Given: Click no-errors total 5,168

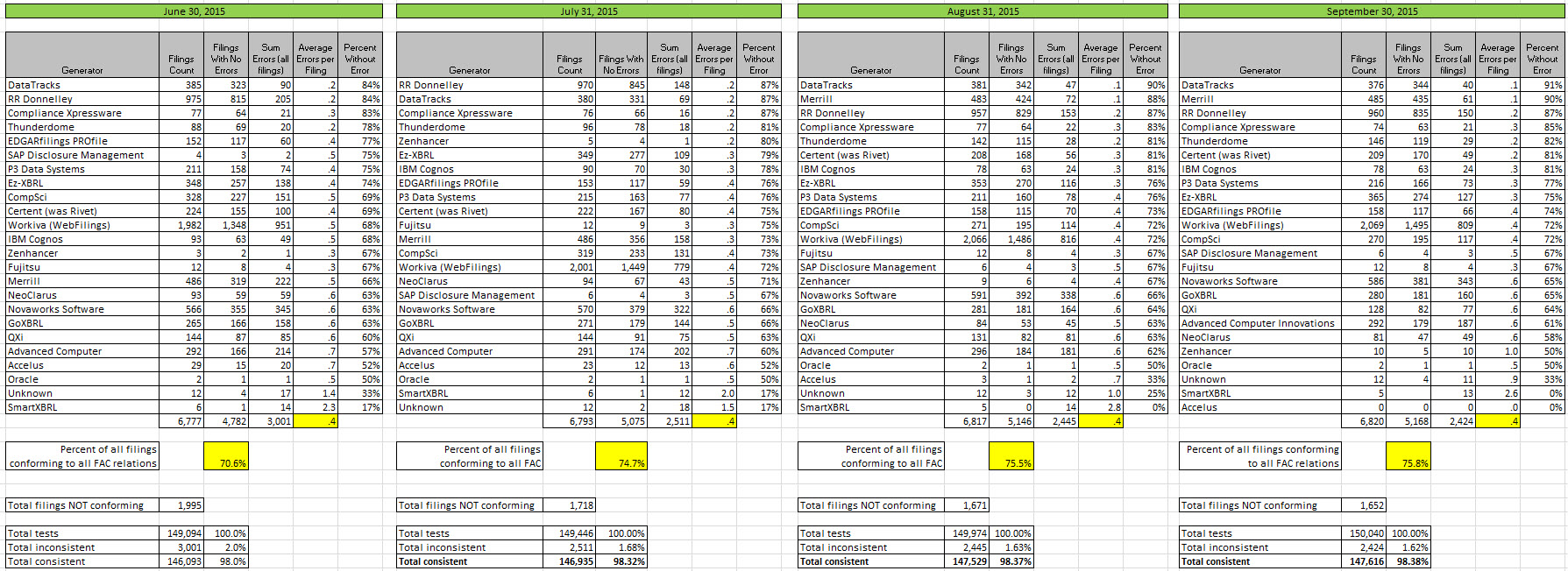Looking at the screenshot, I should tap(1408, 421).
